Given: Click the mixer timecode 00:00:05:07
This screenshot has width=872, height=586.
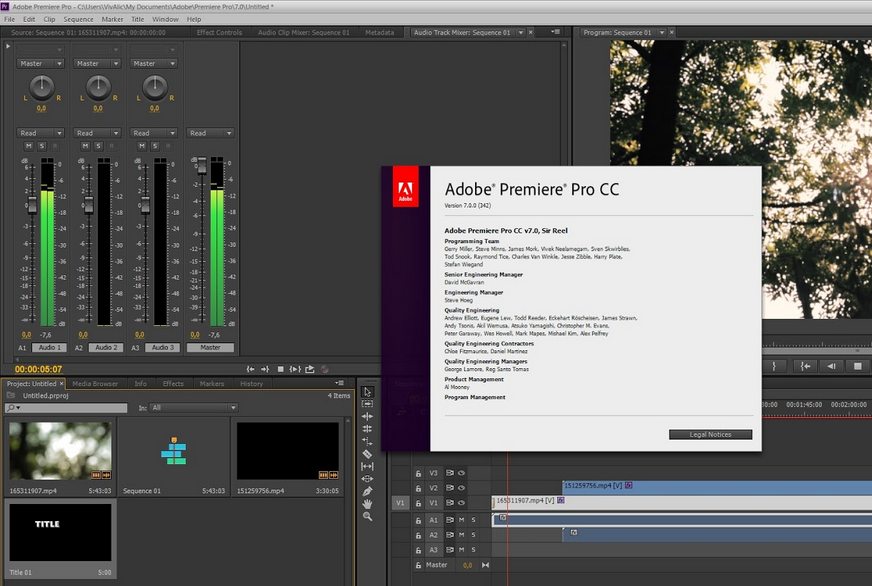Looking at the screenshot, I should pos(38,369).
